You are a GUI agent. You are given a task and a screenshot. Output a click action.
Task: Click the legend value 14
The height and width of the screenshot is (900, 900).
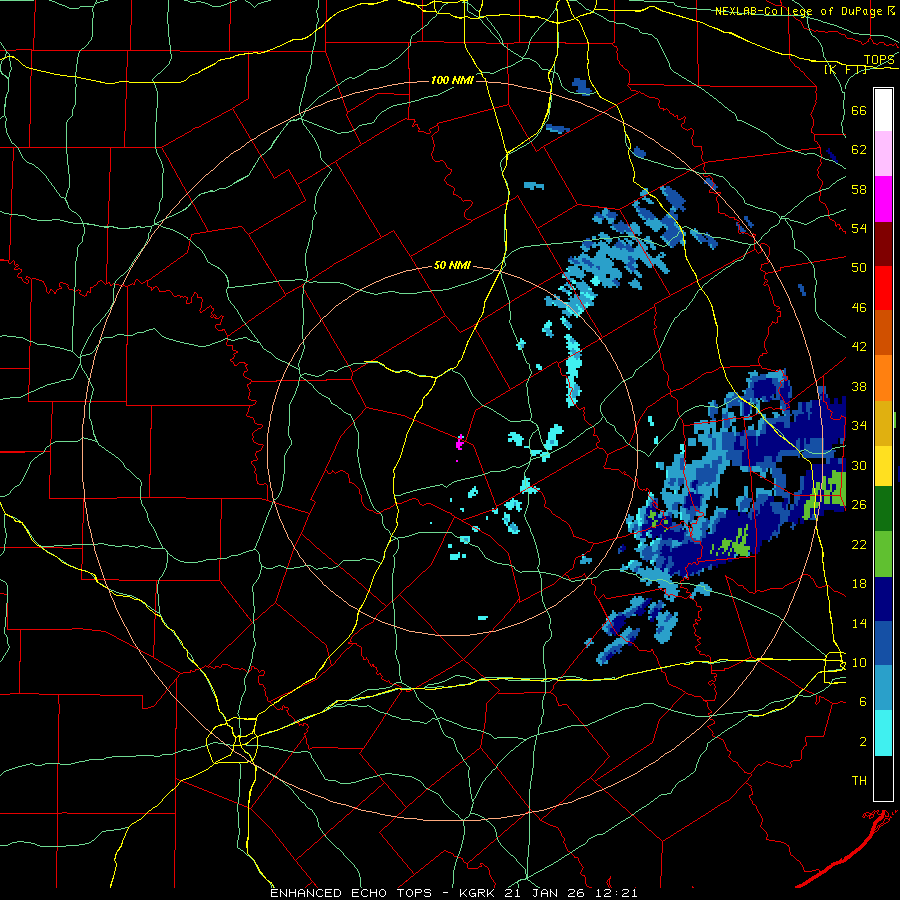pos(859,623)
